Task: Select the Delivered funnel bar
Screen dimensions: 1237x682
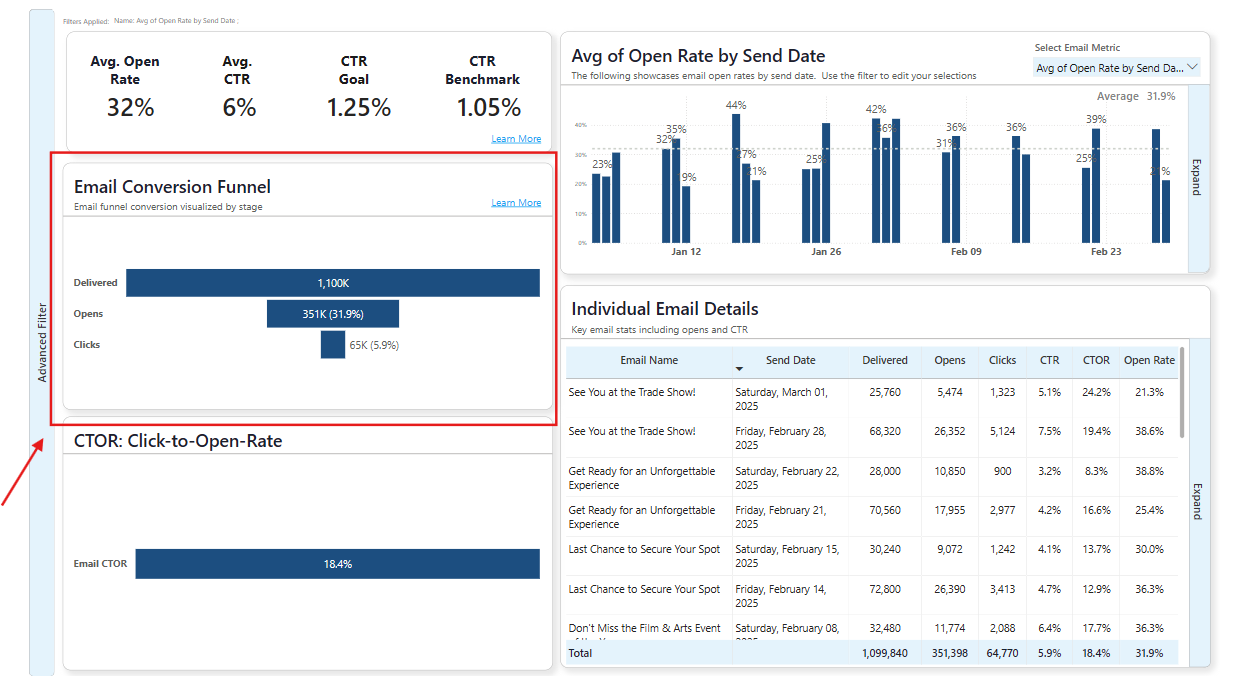Action: point(332,283)
